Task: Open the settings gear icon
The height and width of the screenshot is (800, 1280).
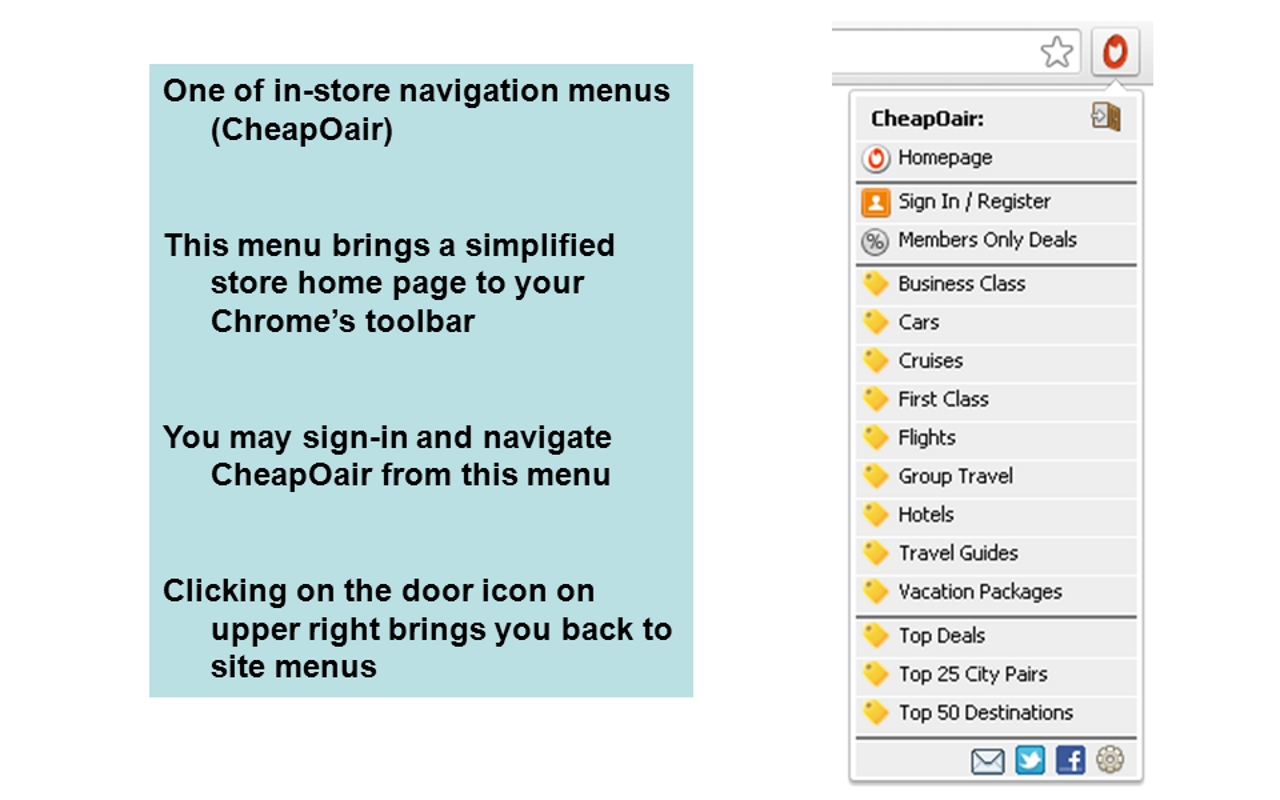Action: pyautogui.click(x=1110, y=760)
